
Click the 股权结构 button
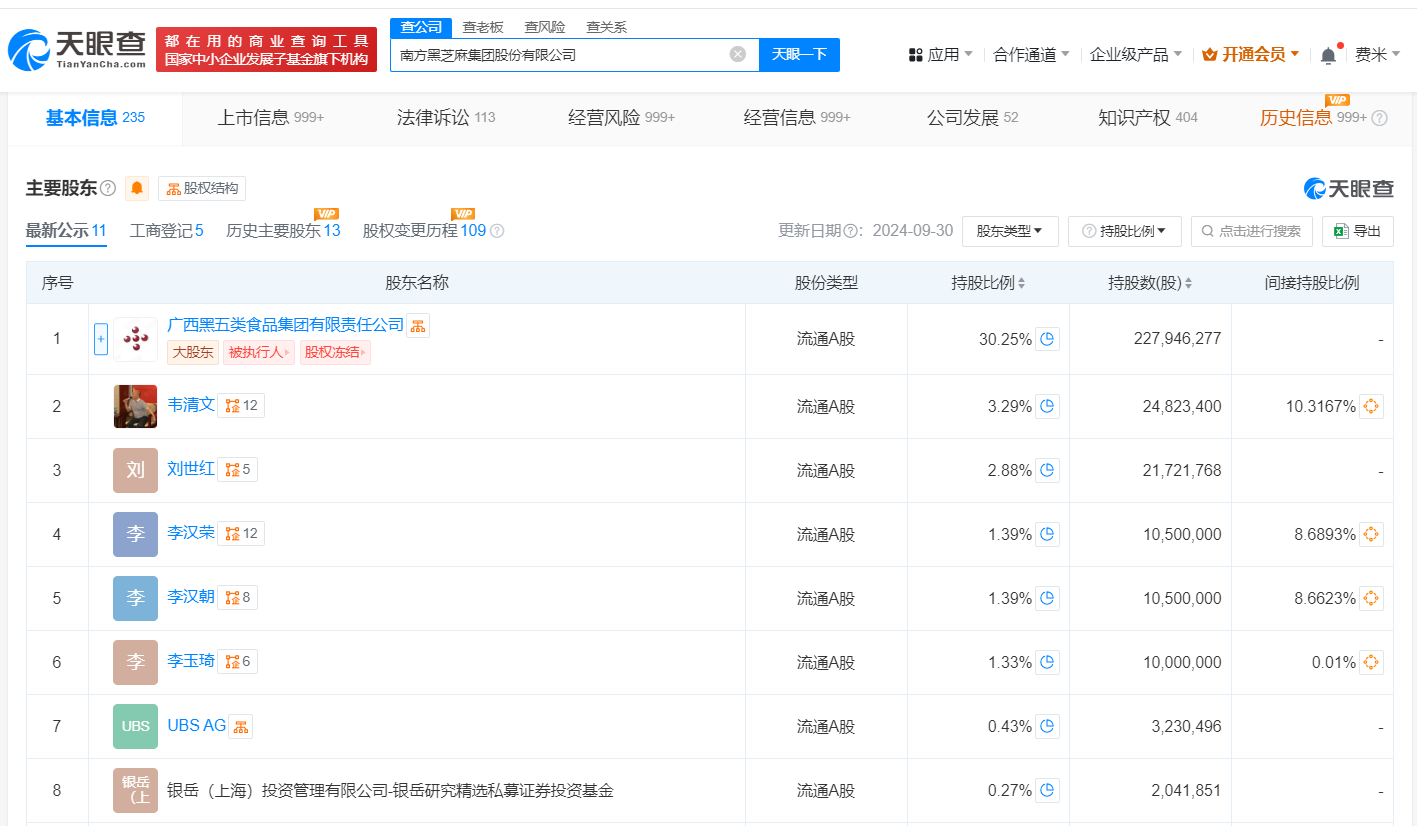click(202, 188)
